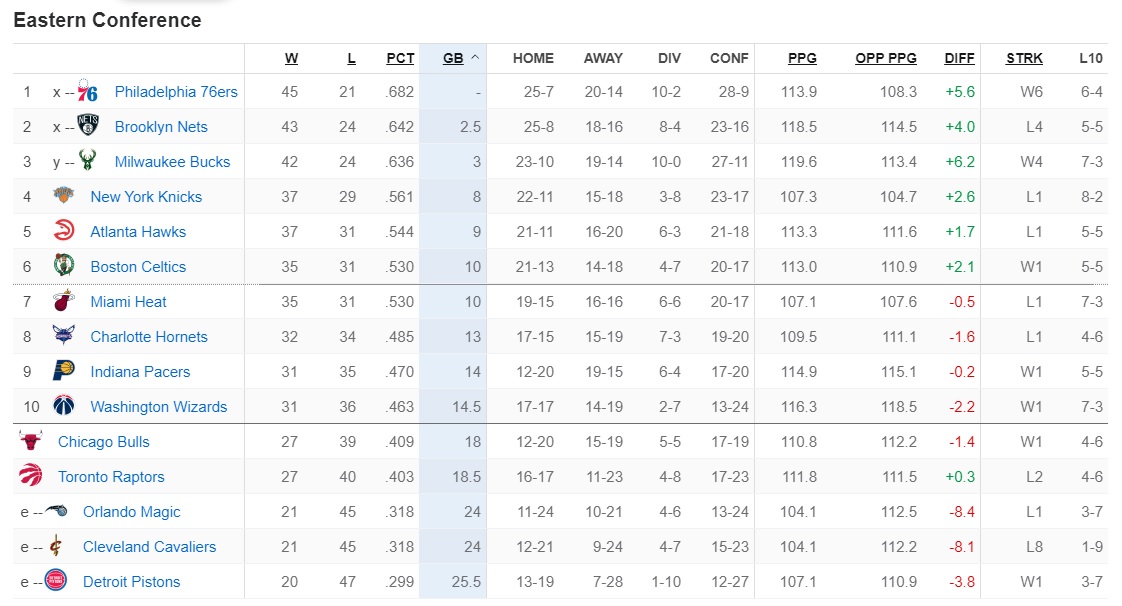The width and height of the screenshot is (1122, 606).
Task: Sort table by PCT column header
Action: pyautogui.click(x=400, y=58)
